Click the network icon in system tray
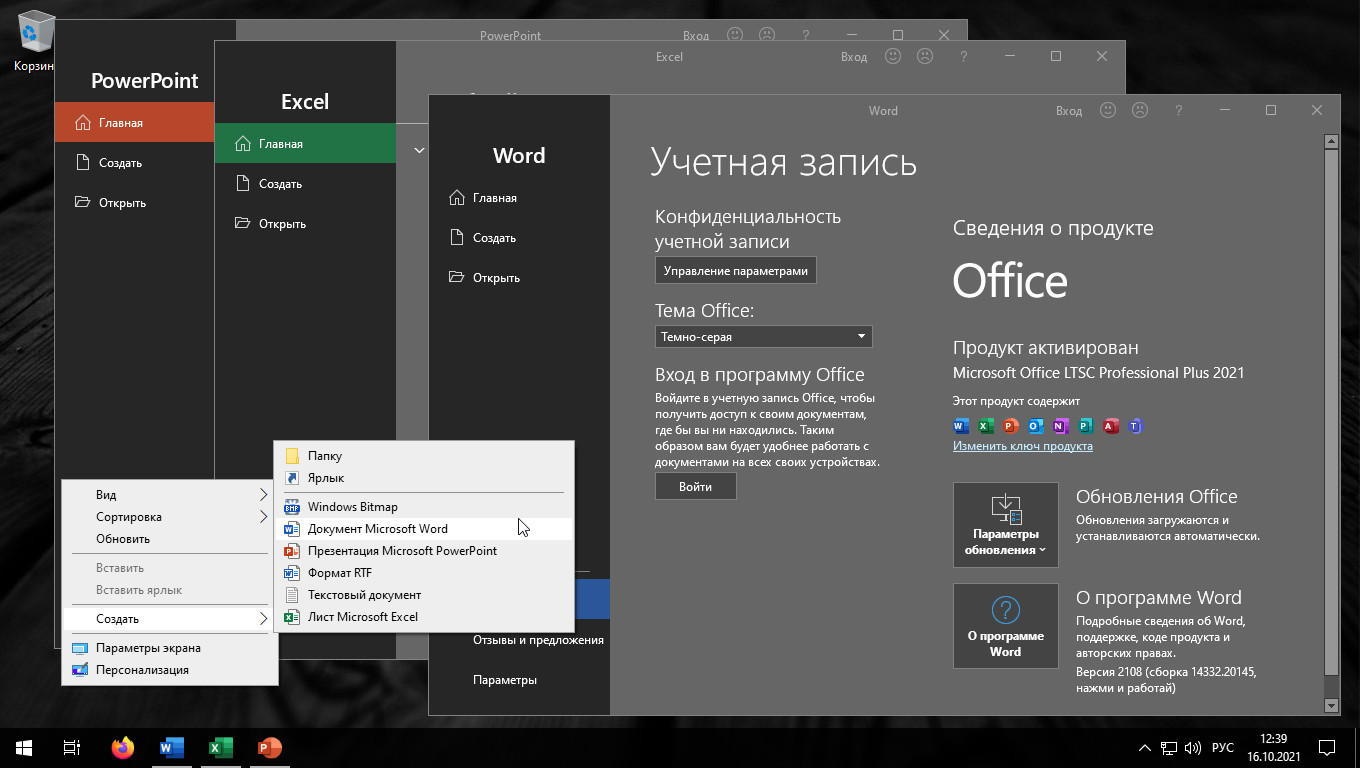Screen dimensions: 1360x768 (x=1169, y=748)
